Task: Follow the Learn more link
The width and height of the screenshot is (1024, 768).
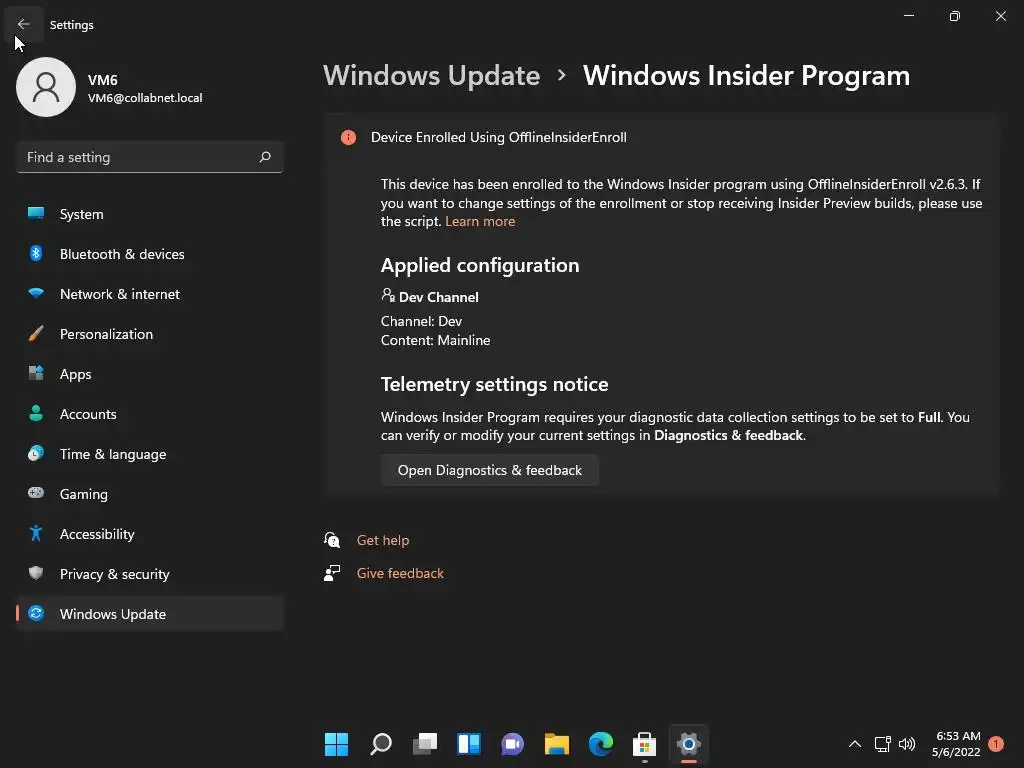Action: tap(480, 221)
